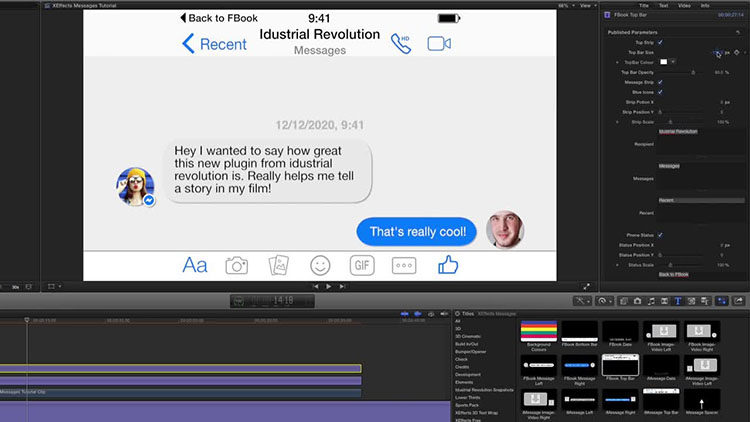The image size is (750, 422).
Task: Click the Top Bar Opacity slider handle
Action: click(x=693, y=73)
